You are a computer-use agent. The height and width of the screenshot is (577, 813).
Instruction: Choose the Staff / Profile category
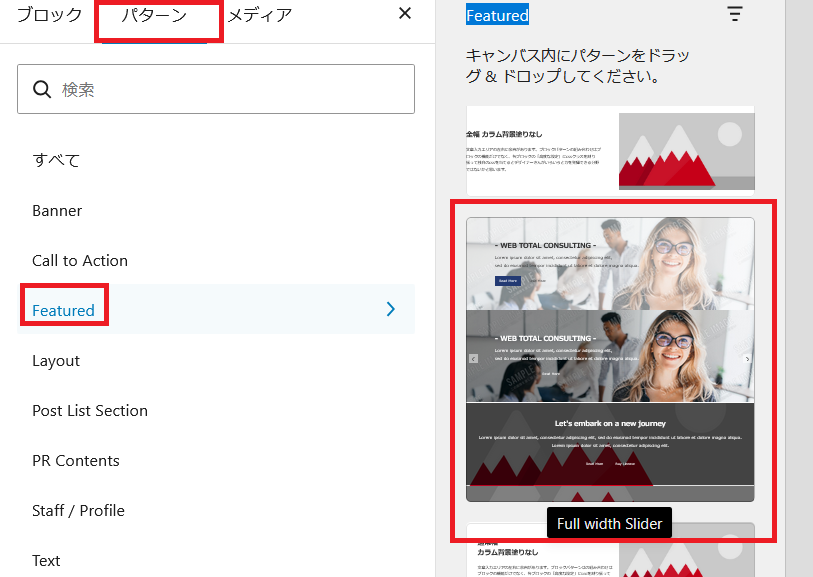click(78, 511)
